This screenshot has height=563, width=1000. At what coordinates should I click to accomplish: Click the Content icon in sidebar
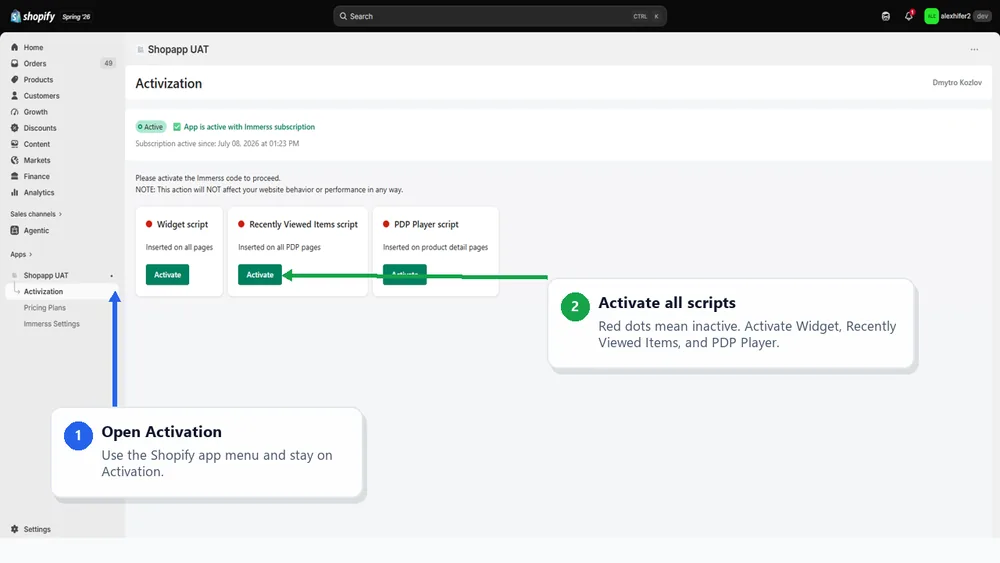(15, 144)
